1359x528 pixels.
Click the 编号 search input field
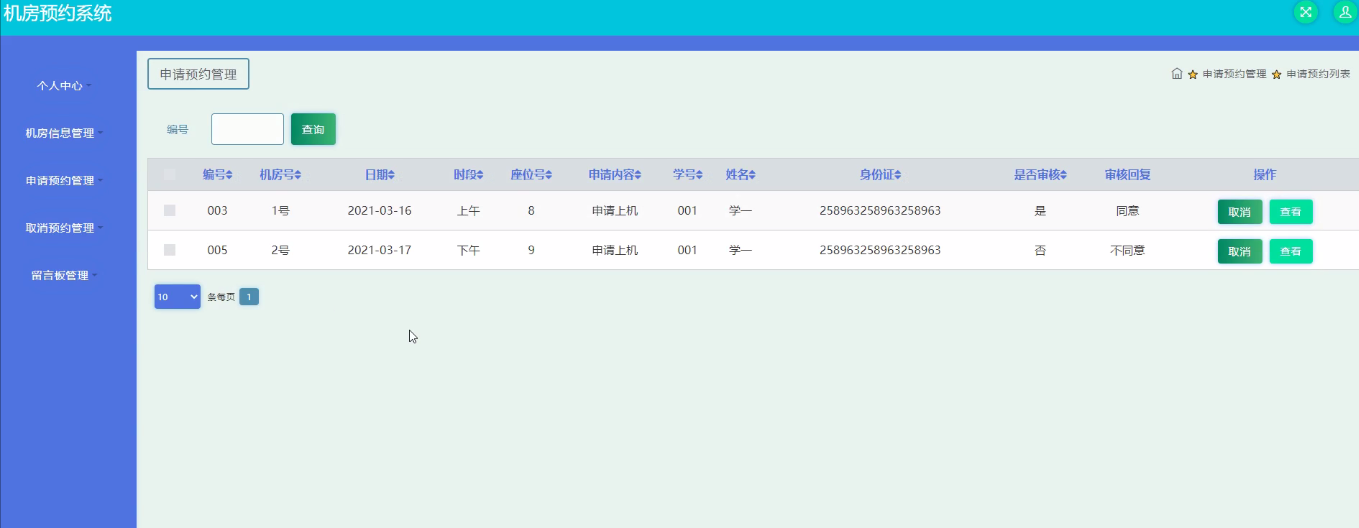(247, 130)
